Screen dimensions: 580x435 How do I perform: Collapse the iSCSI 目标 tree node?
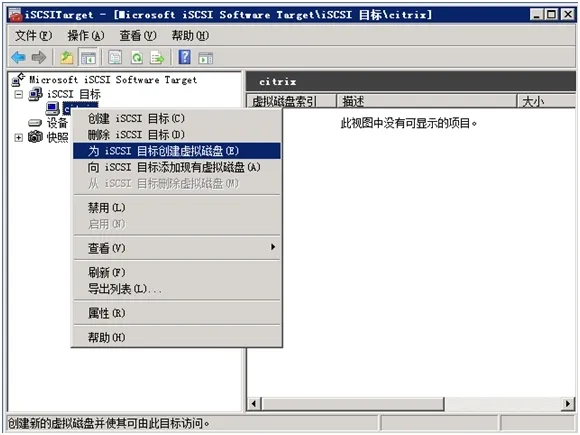click(18, 95)
